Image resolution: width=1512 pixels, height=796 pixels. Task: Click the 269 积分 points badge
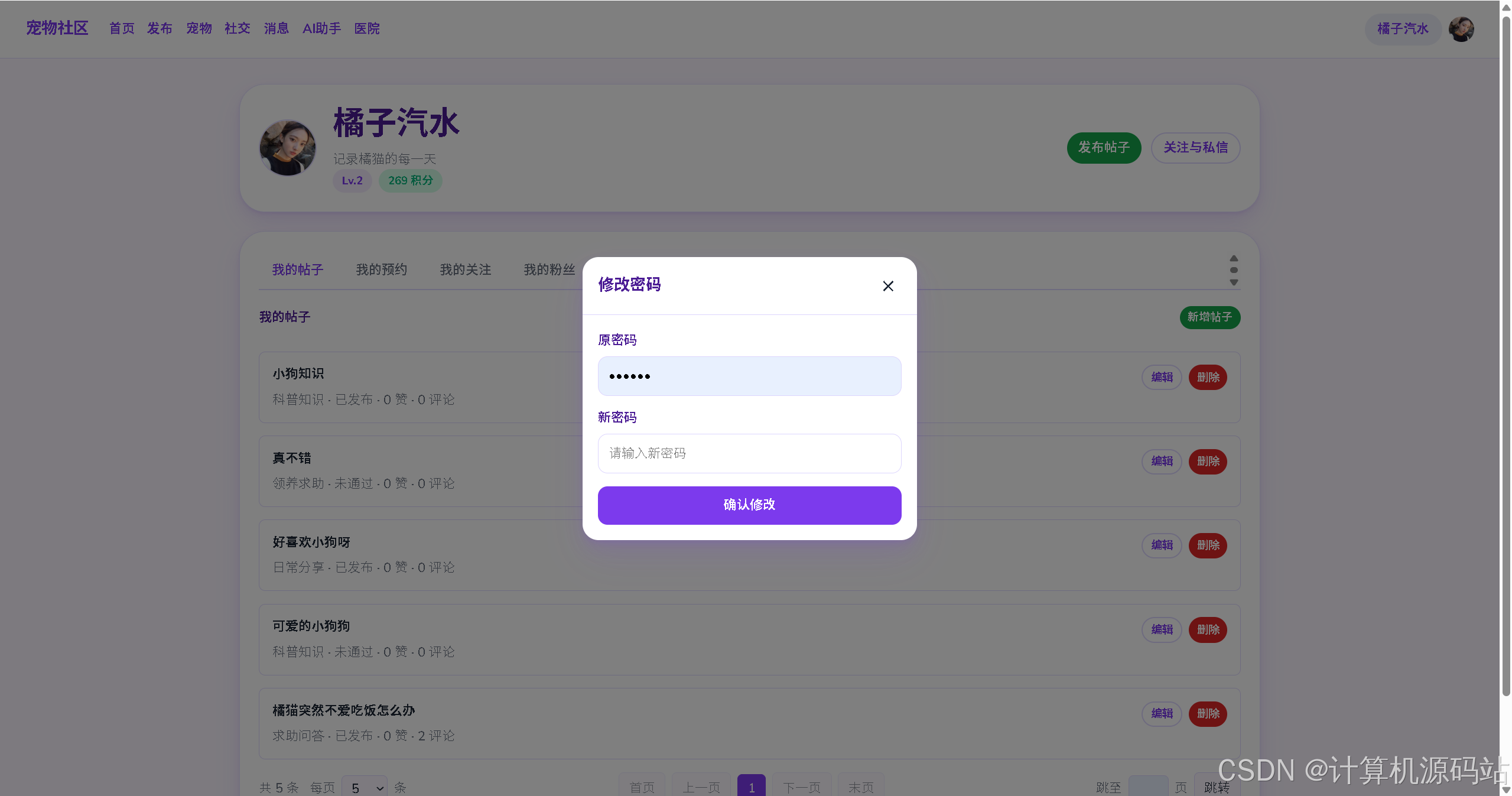pos(411,181)
